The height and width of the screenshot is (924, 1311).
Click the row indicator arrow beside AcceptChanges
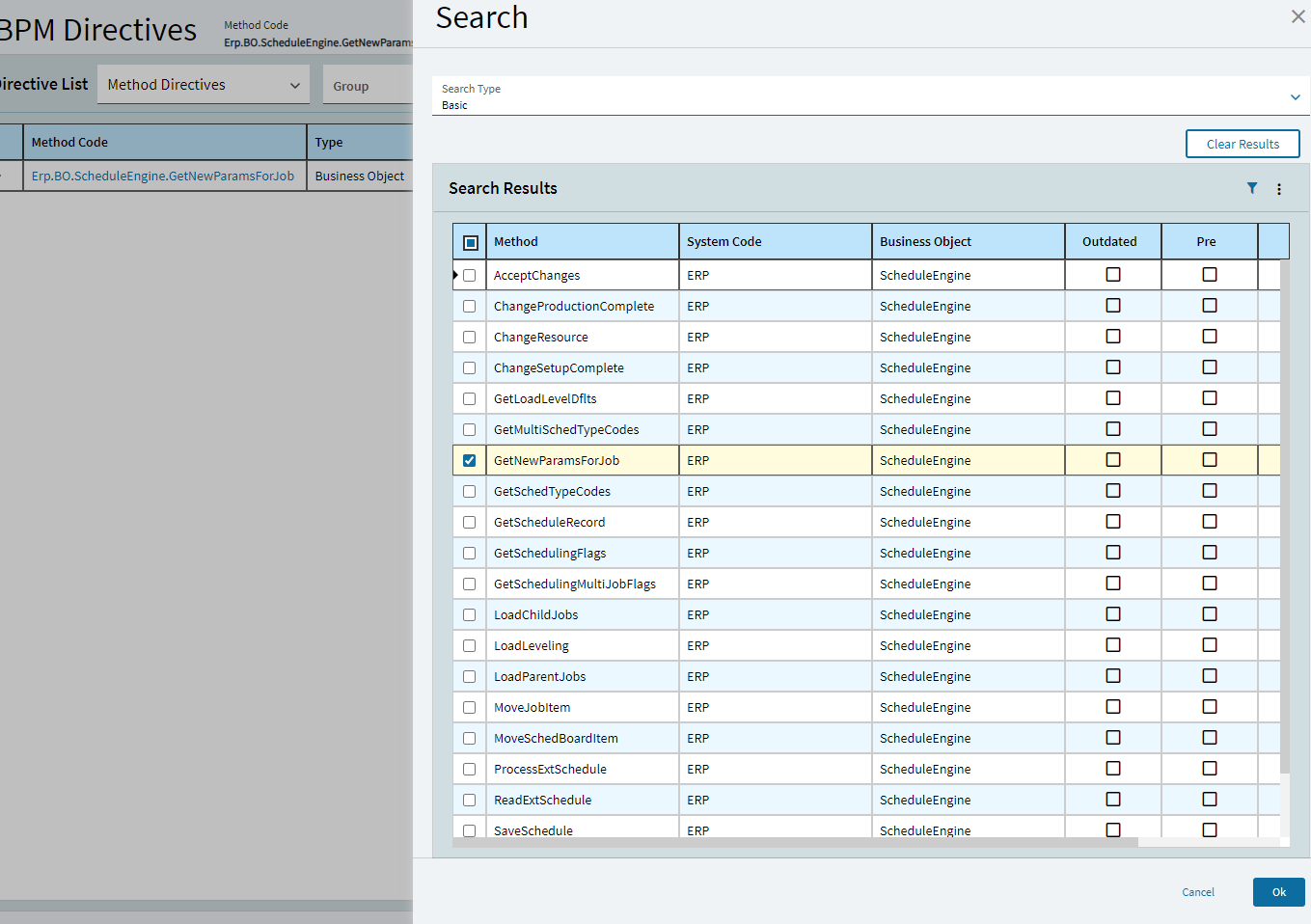455,275
